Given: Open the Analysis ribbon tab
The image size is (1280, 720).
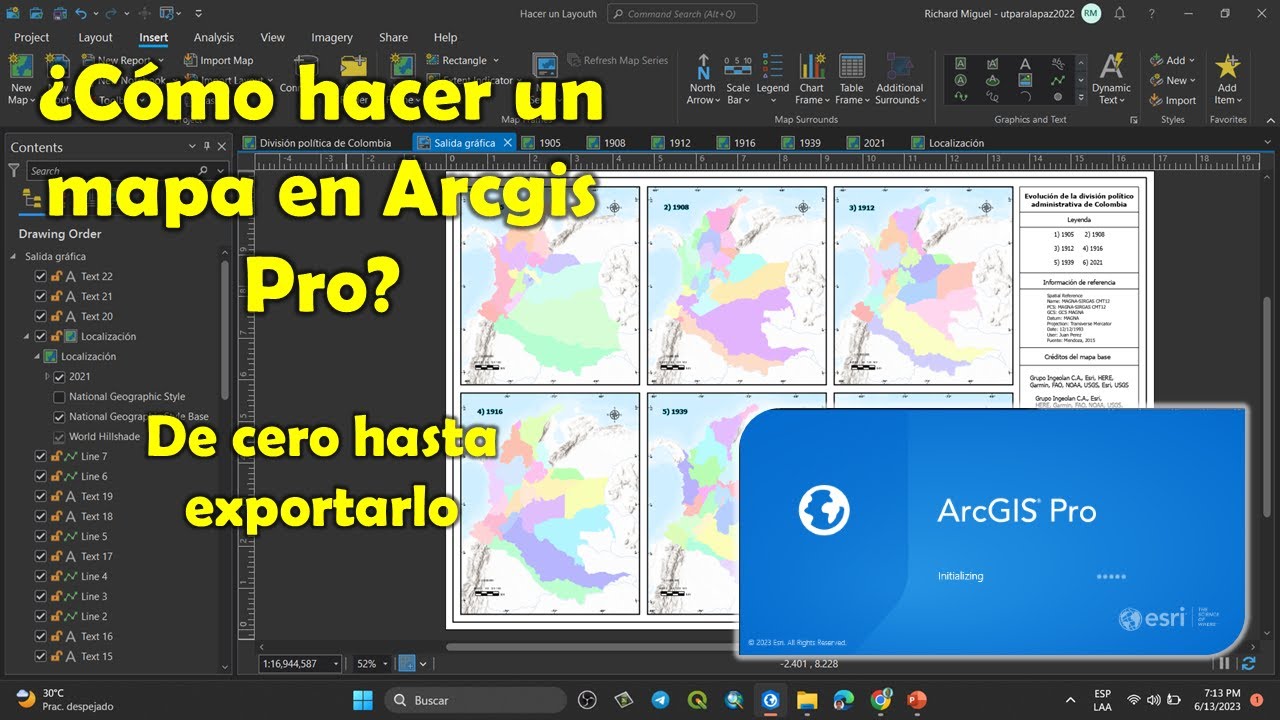Looking at the screenshot, I should click(214, 38).
